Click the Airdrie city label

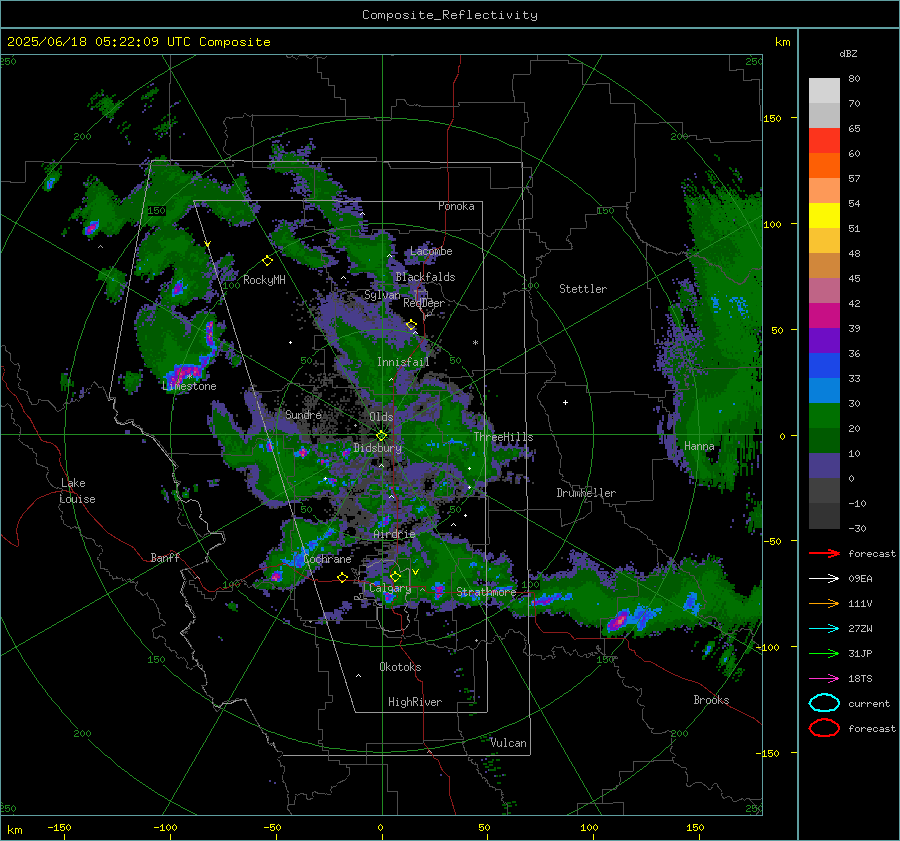pyautogui.click(x=394, y=534)
